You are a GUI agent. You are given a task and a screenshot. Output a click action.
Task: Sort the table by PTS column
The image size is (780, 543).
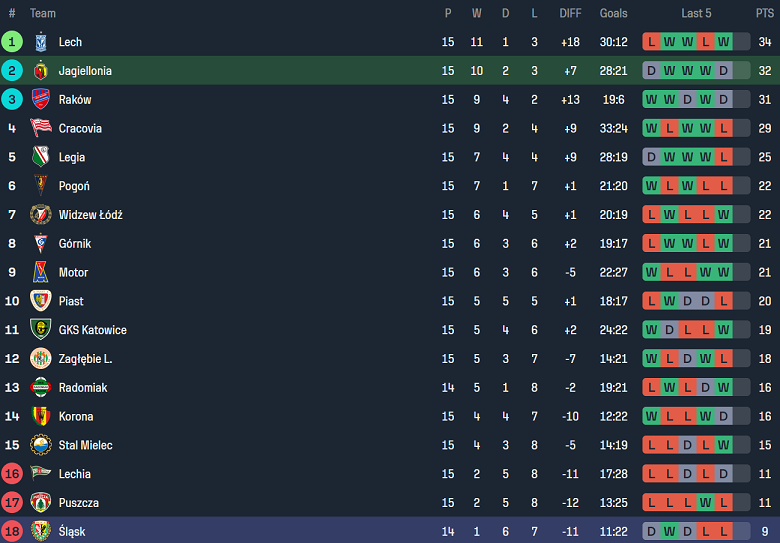tap(764, 13)
